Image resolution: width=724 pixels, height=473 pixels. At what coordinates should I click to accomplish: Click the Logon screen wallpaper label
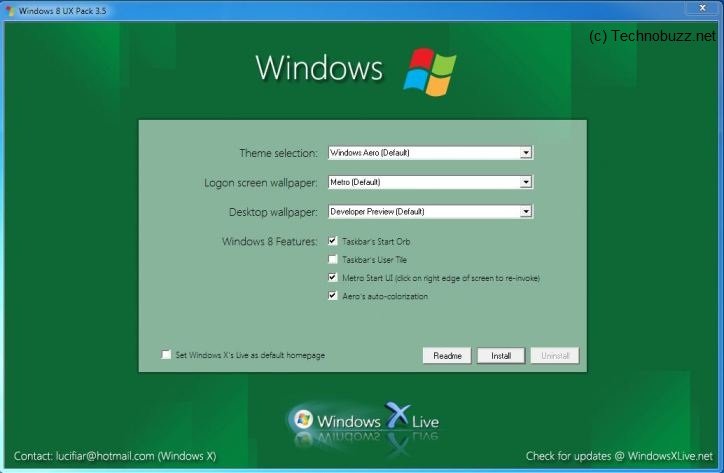pos(261,183)
